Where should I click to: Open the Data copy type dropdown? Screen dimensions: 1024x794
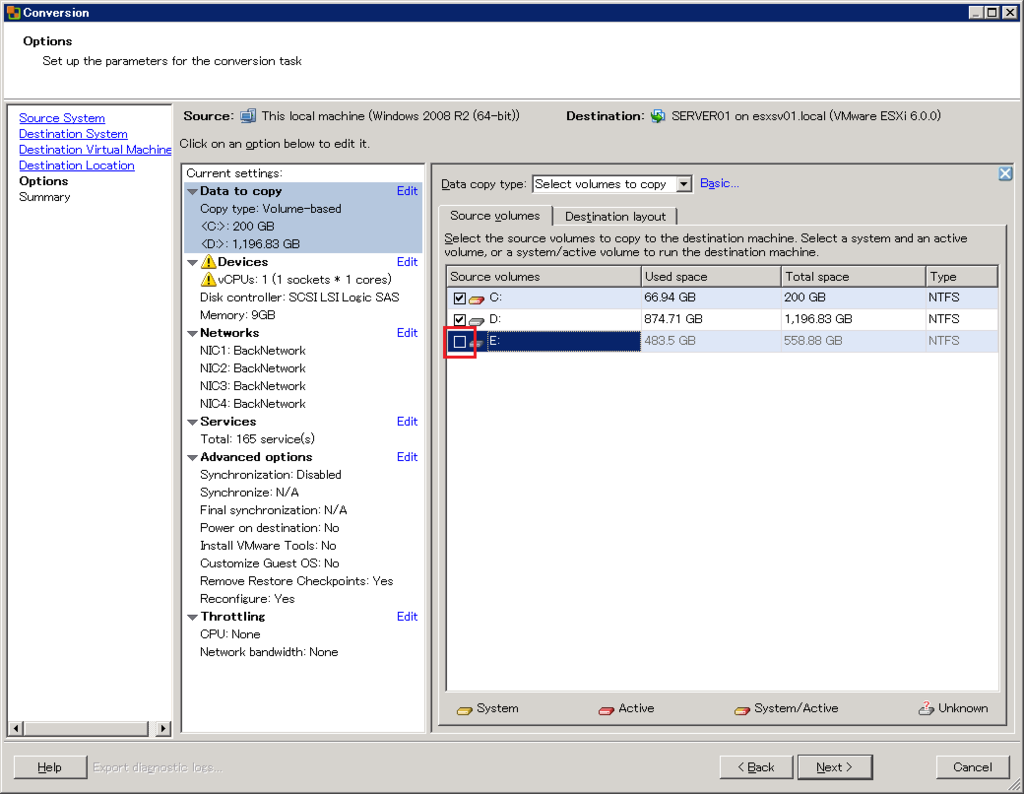684,184
